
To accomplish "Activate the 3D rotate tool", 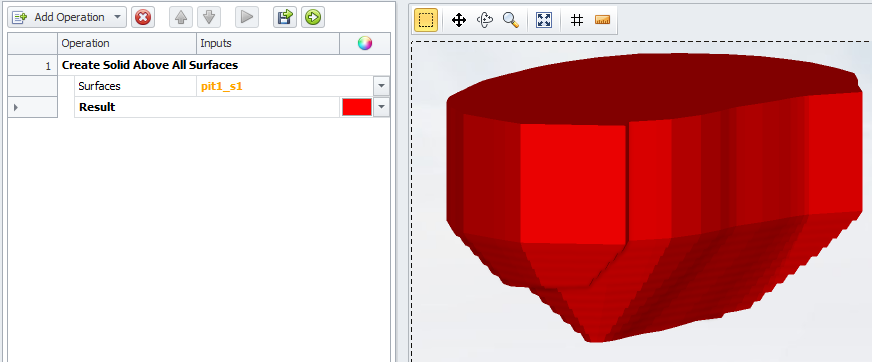I will click(485, 21).
